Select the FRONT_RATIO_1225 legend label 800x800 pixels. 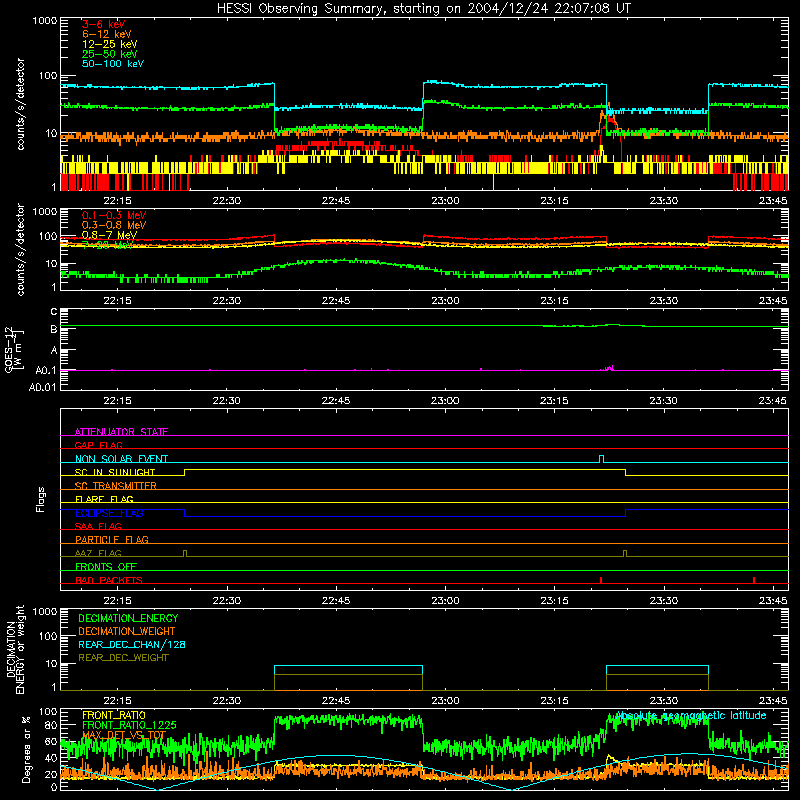click(x=129, y=725)
